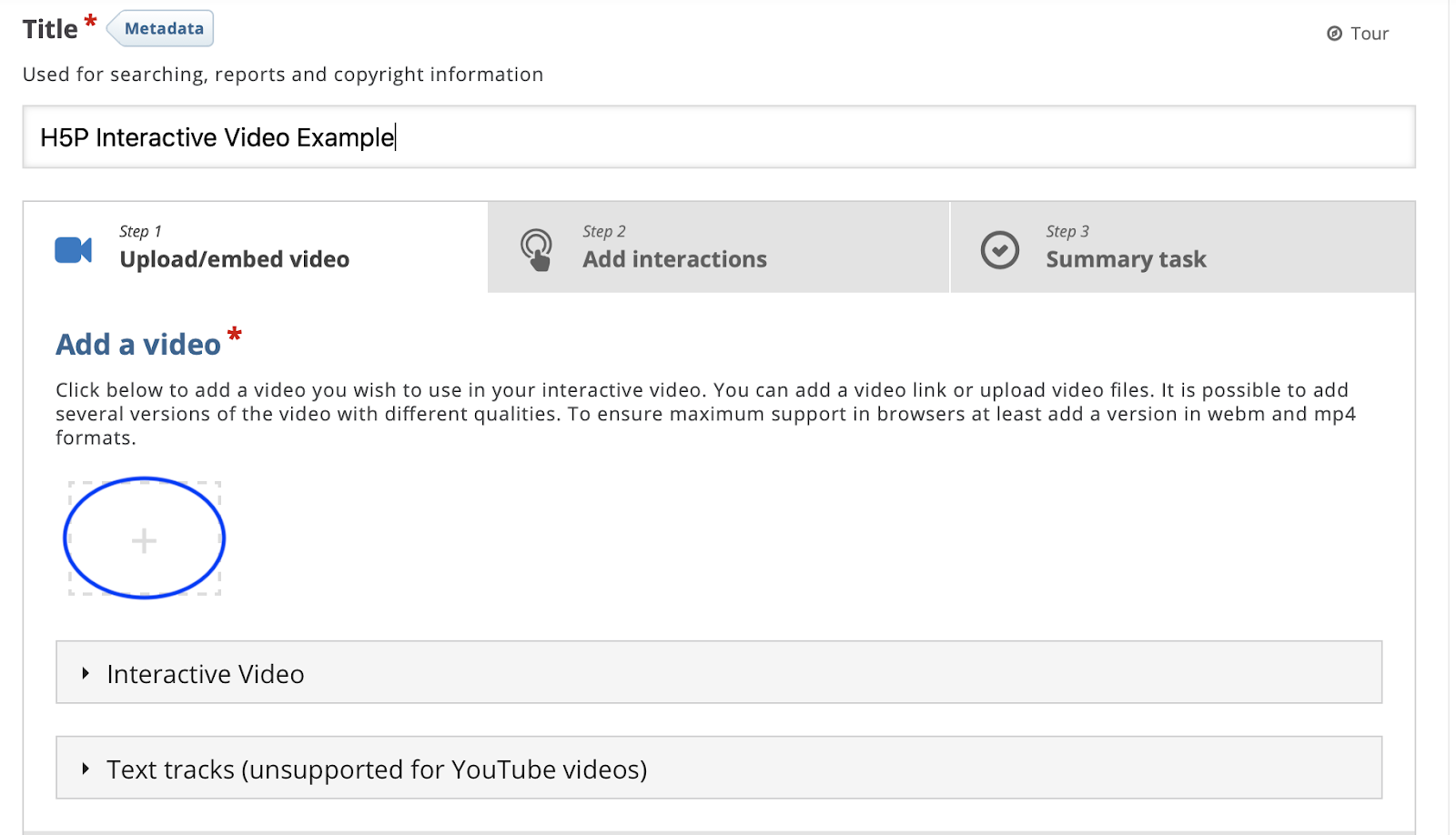
Task: Focus the title field with 'H5P Interactive Video Example'
Action: click(719, 137)
